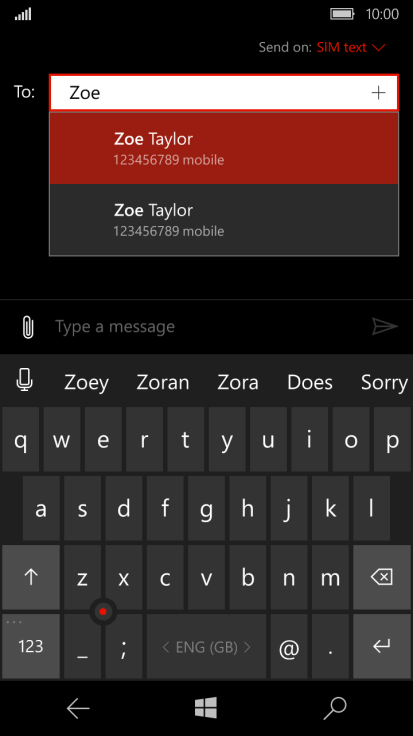Pick the Zoran word suggestion
Image resolution: width=413 pixels, height=736 pixels.
[x=163, y=383]
